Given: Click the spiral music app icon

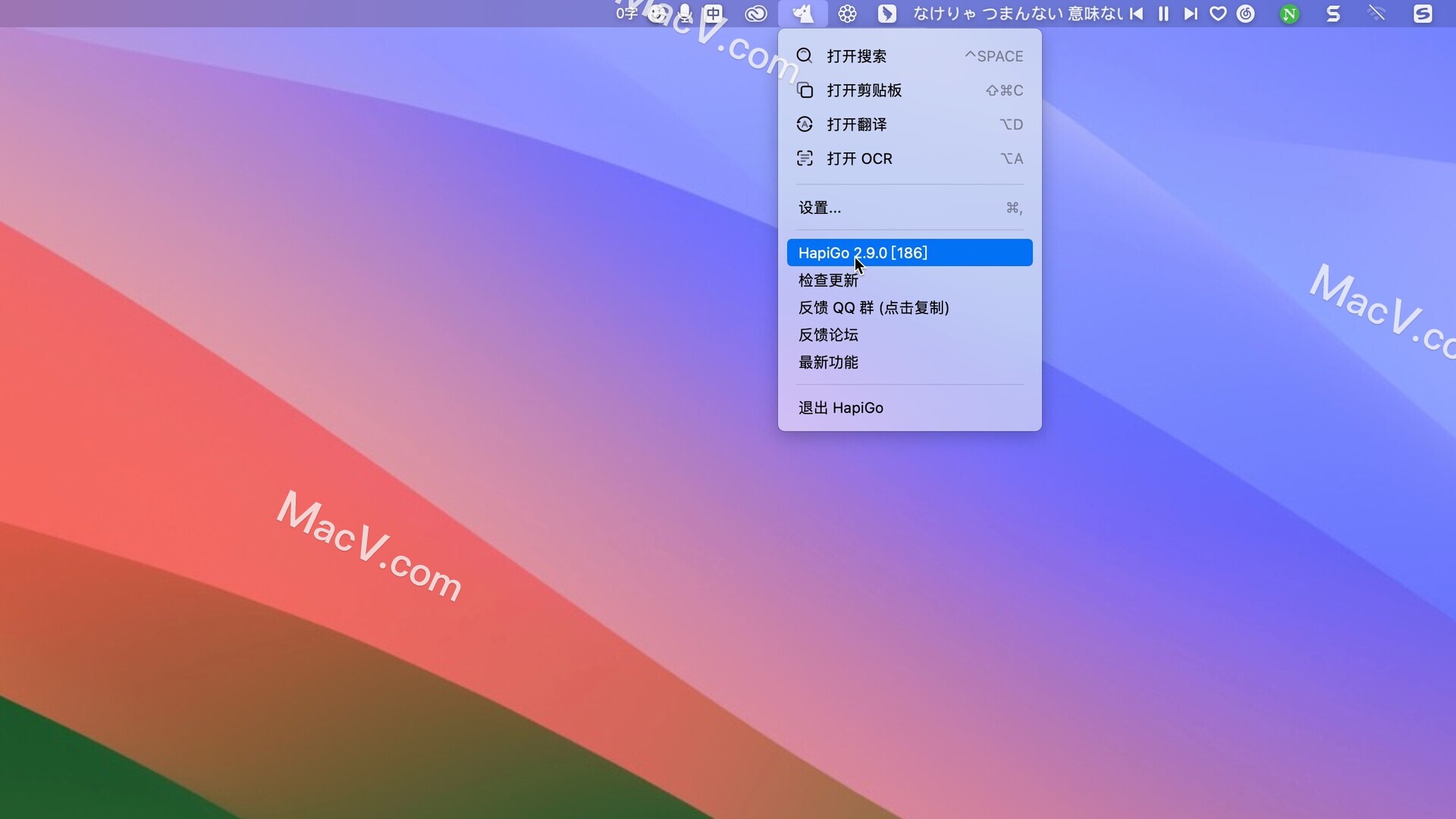Looking at the screenshot, I should pos(1245,14).
